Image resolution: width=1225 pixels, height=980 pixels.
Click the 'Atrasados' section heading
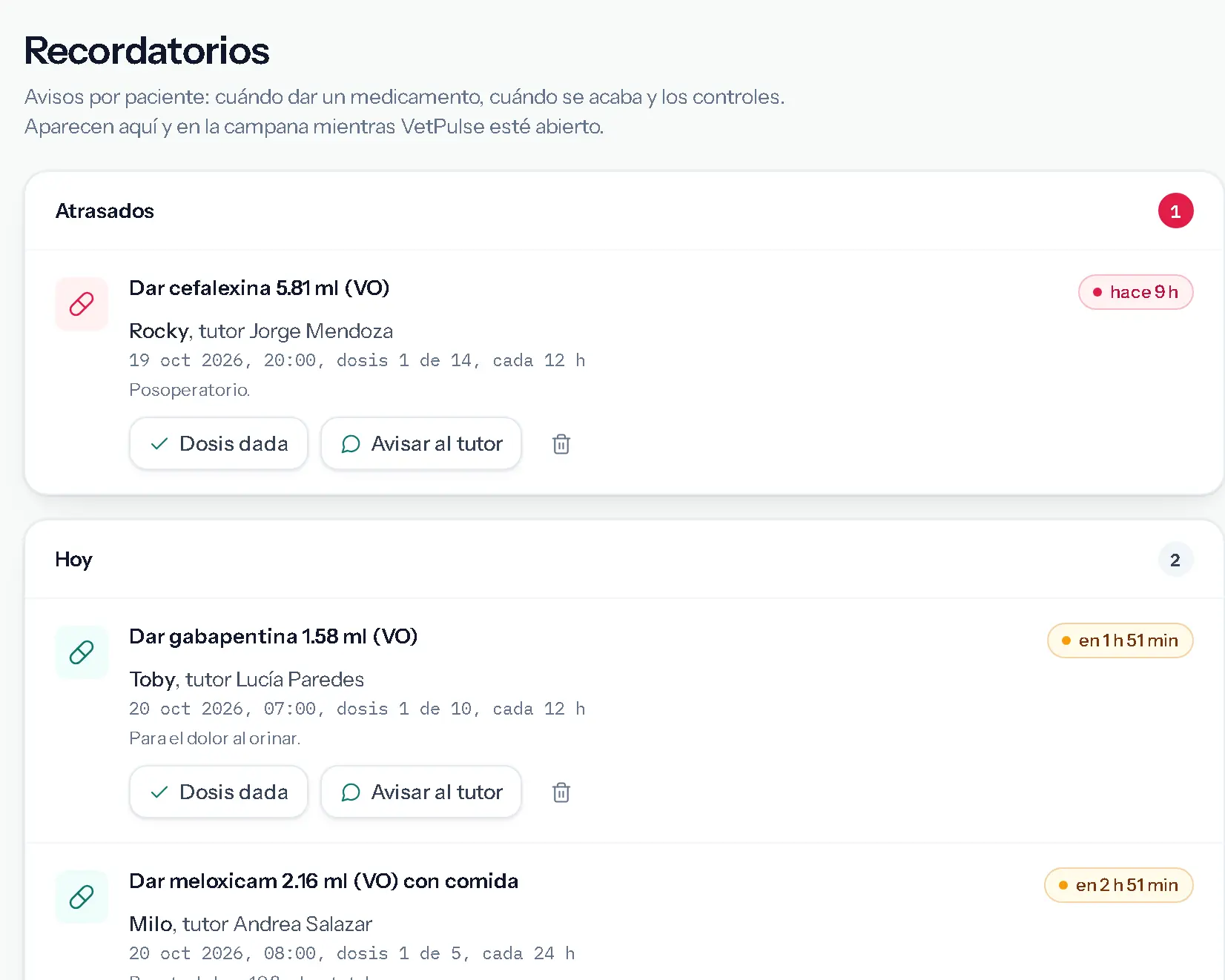coord(105,211)
